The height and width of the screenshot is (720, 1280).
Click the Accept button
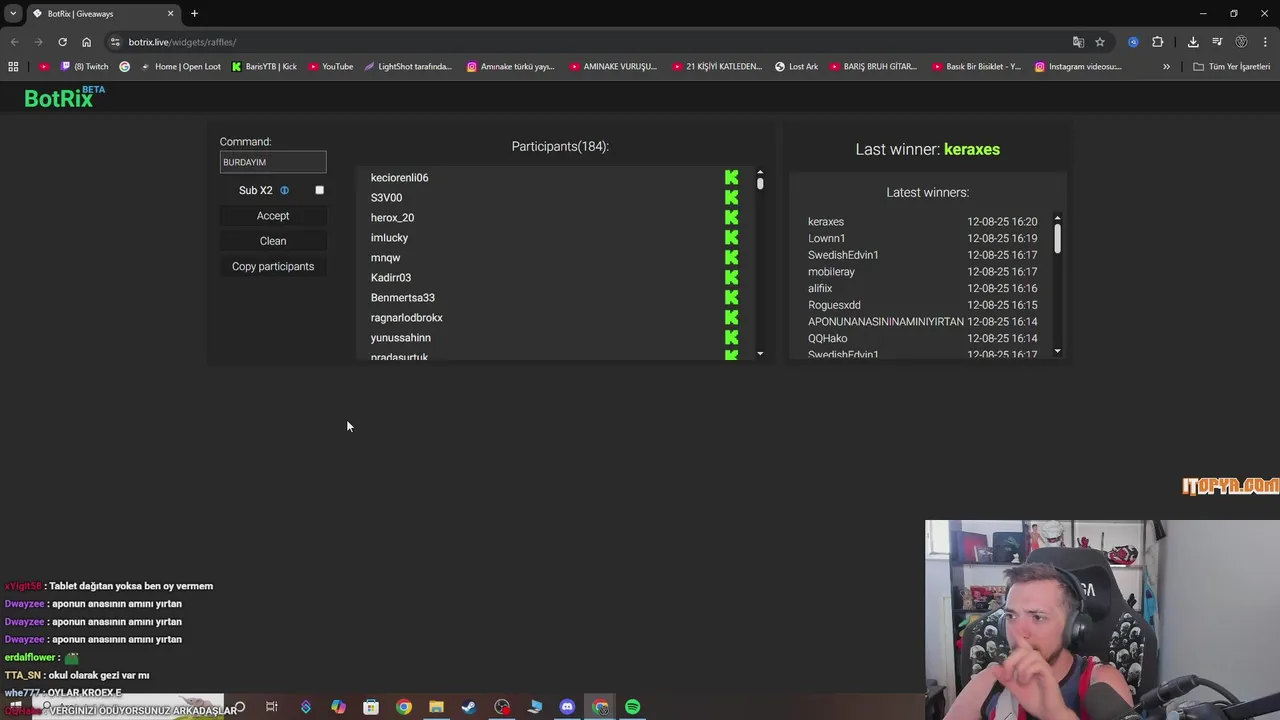(x=273, y=216)
